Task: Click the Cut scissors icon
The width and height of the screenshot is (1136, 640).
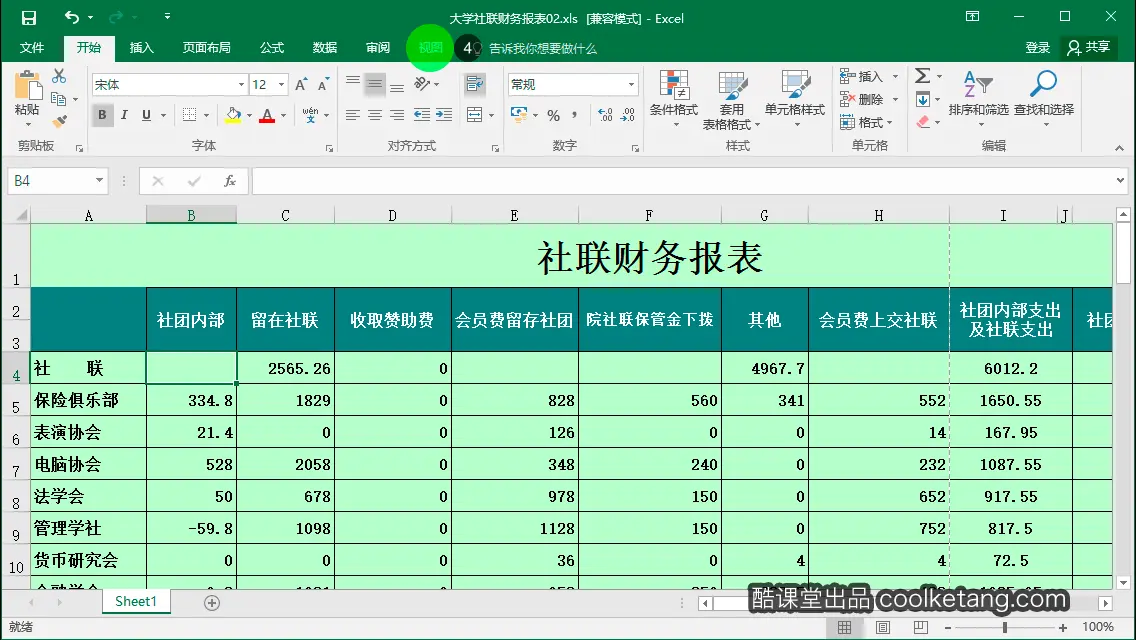Action: (59, 76)
